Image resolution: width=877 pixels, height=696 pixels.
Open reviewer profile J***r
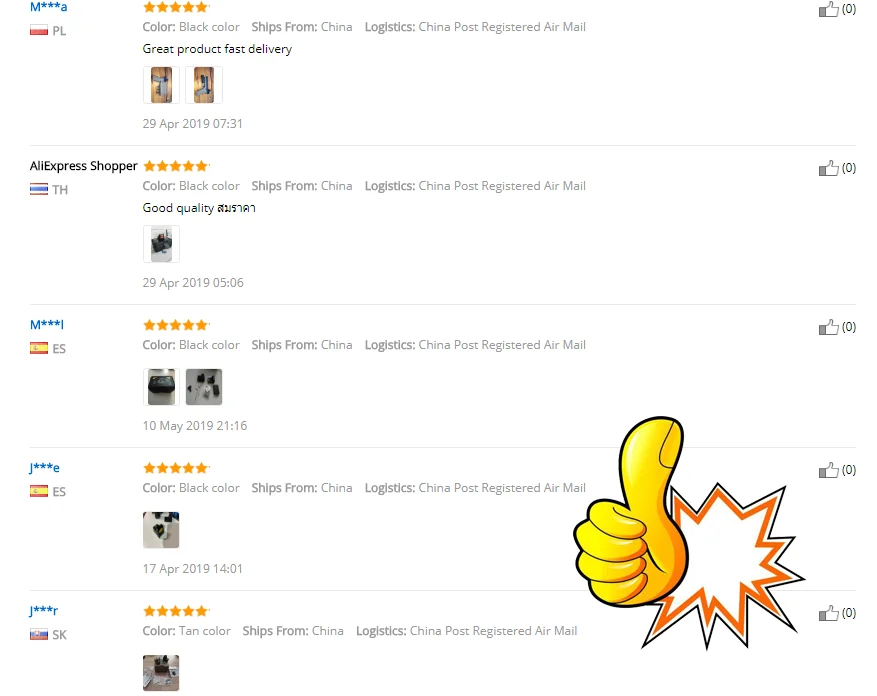click(44, 611)
